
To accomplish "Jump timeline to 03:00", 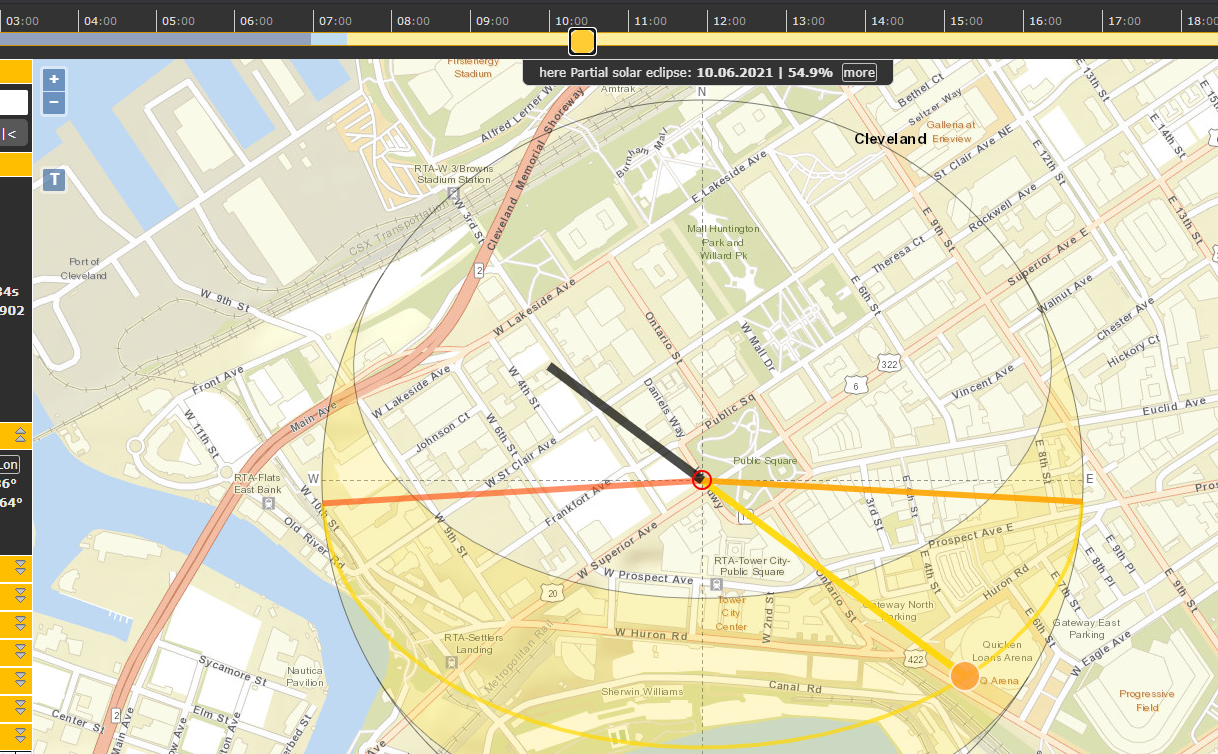I will 21,20.
